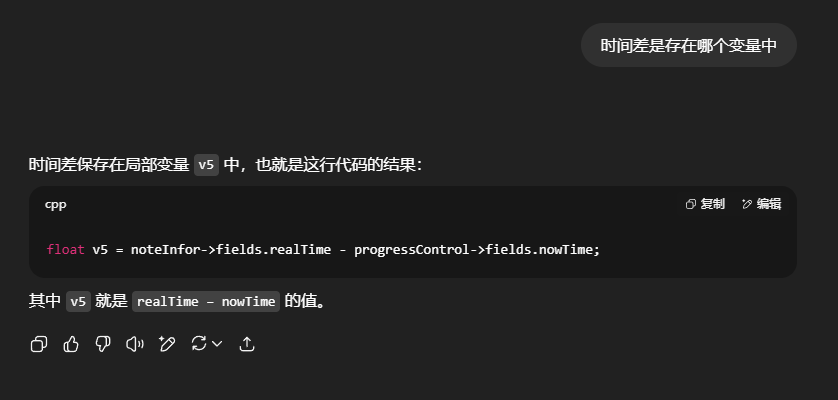
Task: Click the ending text 的值。
Action: [304, 302]
